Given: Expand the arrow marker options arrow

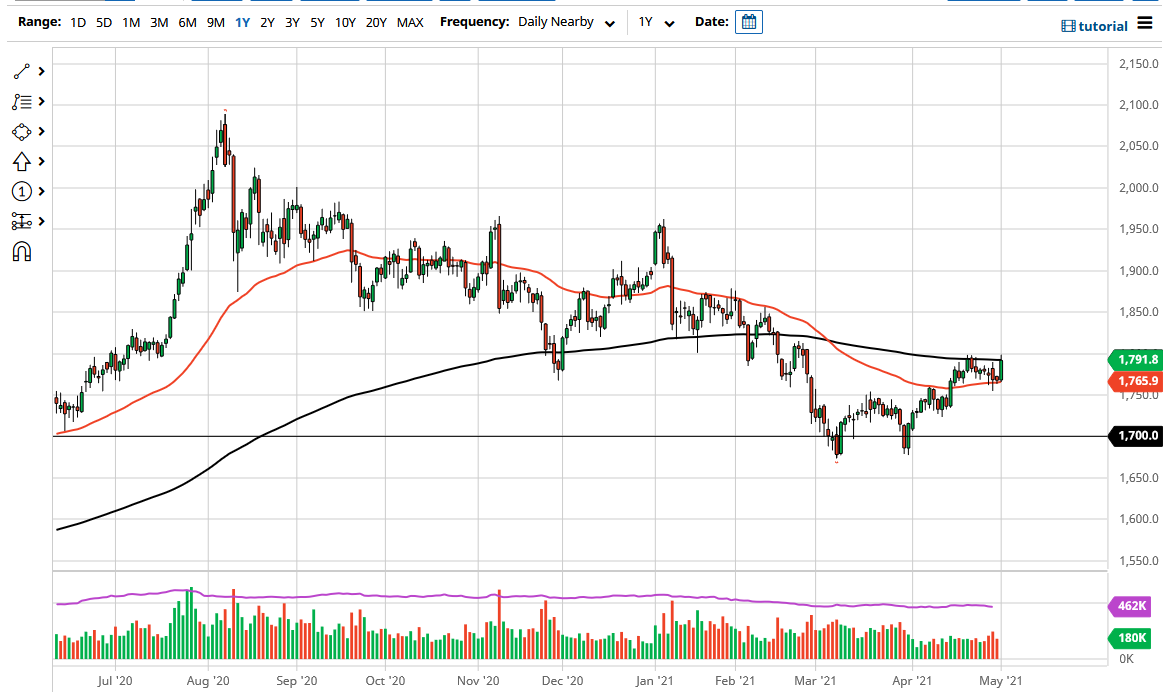Looking at the screenshot, I should coord(42,161).
